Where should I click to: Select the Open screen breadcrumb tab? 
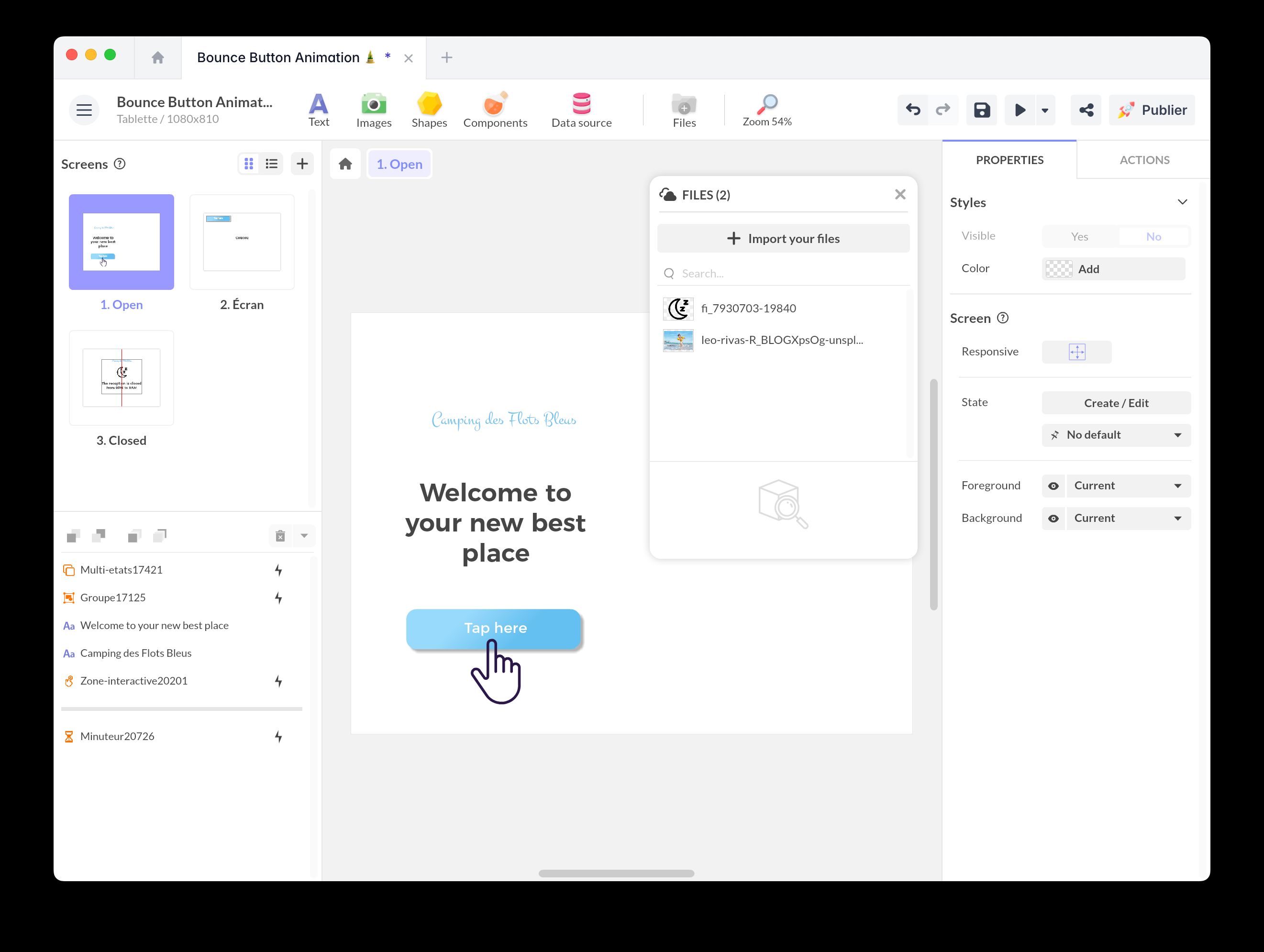[399, 164]
